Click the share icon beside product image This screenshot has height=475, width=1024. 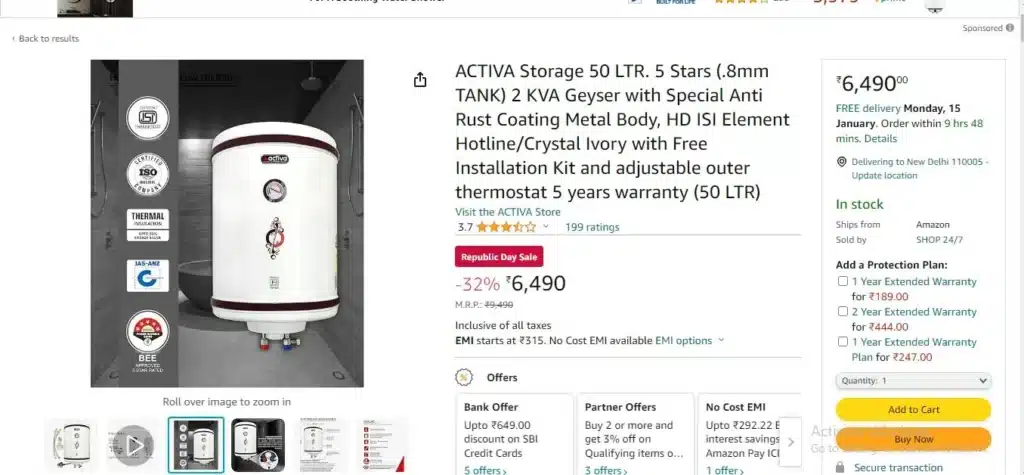point(420,80)
